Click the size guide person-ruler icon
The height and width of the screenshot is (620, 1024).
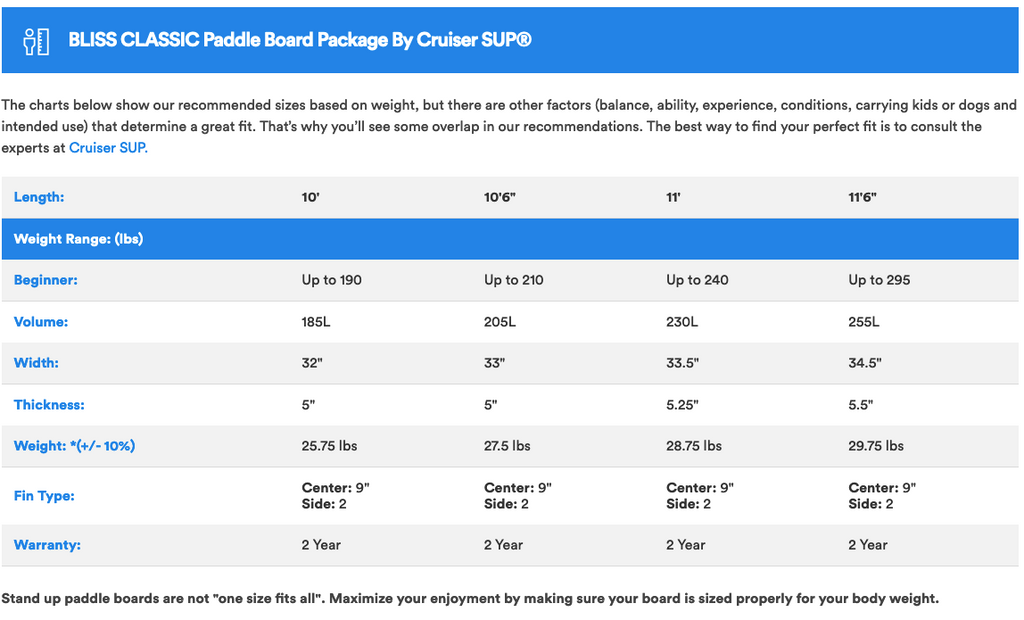tap(36, 41)
